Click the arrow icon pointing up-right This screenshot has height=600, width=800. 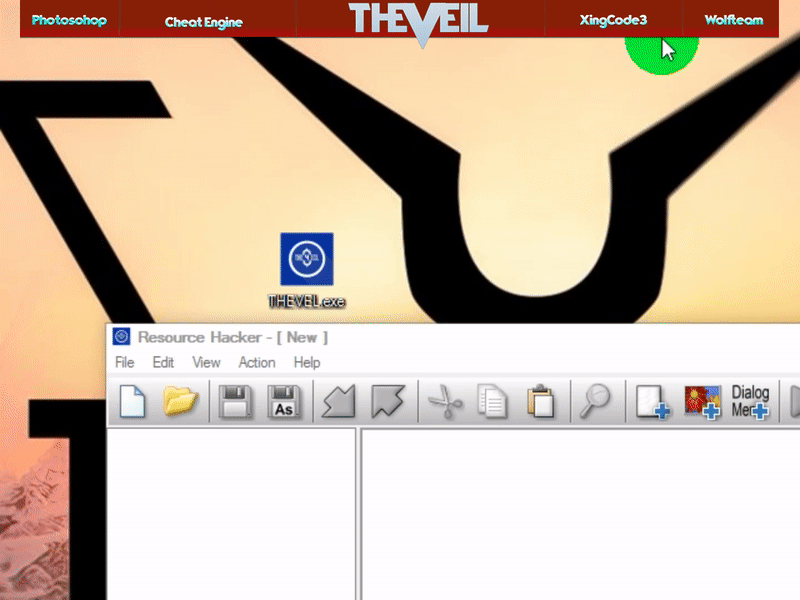click(388, 402)
